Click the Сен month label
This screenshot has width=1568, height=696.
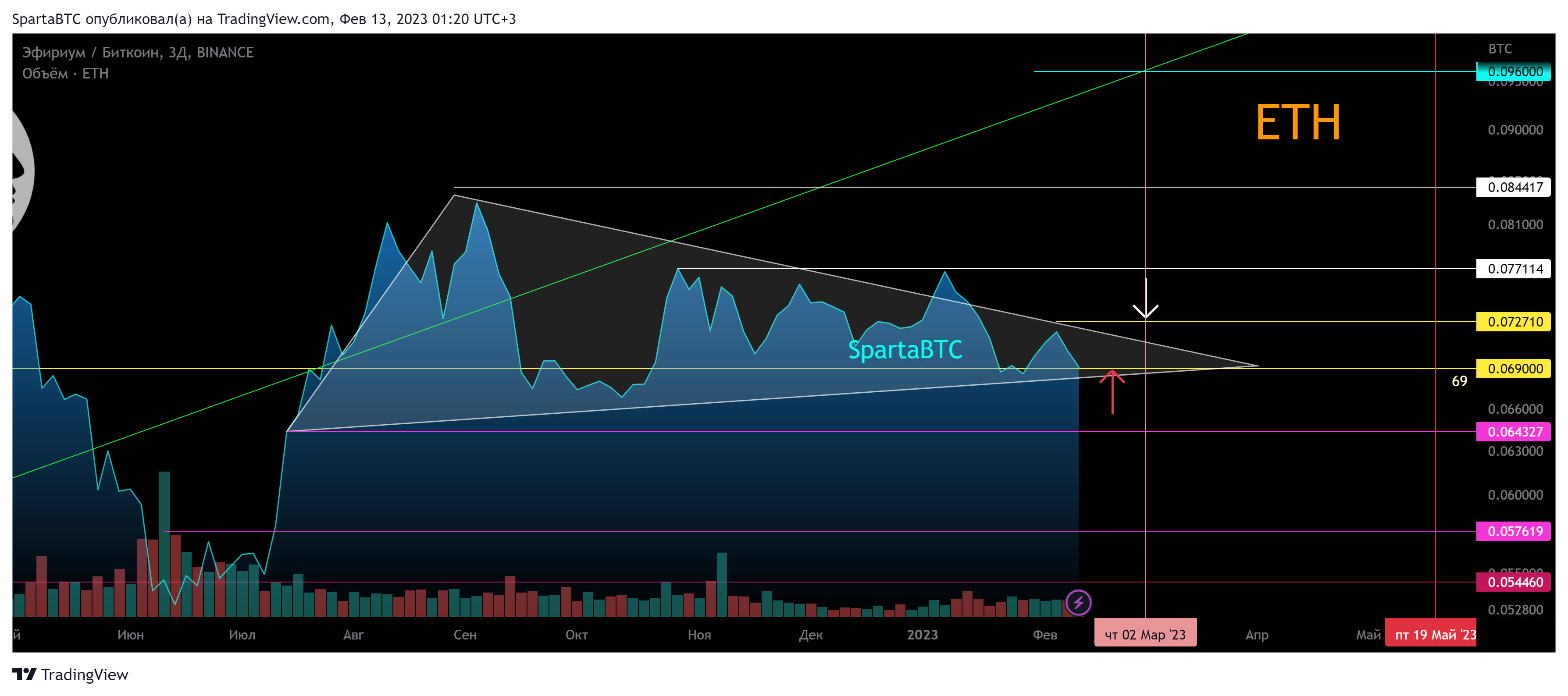(x=465, y=635)
